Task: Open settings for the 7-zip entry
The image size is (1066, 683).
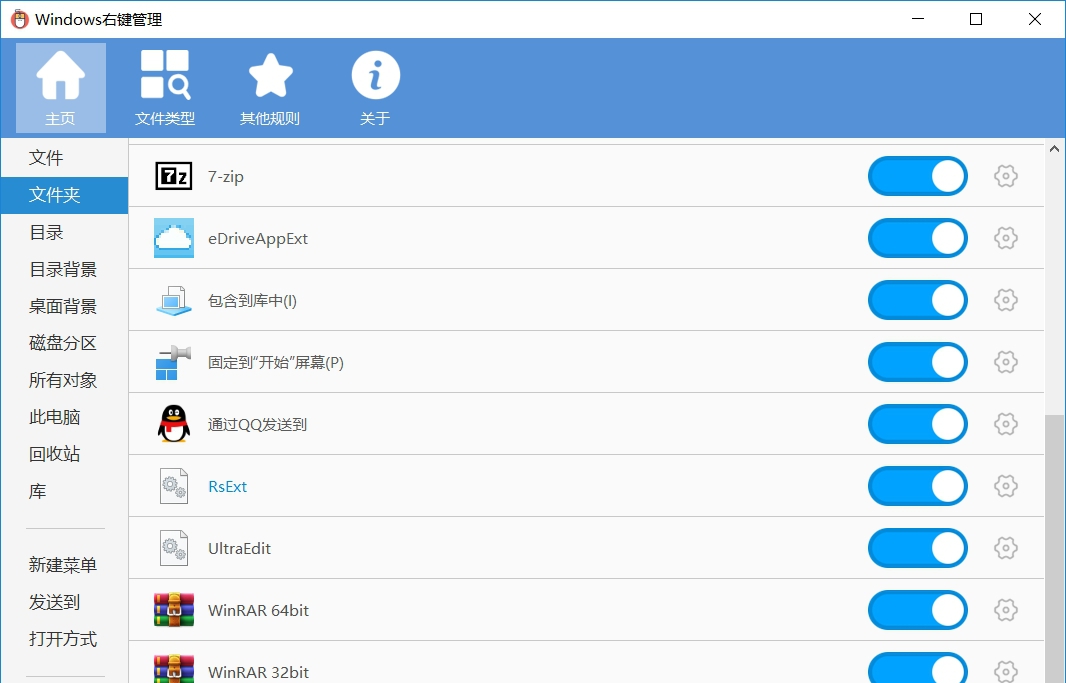Action: point(1006,176)
